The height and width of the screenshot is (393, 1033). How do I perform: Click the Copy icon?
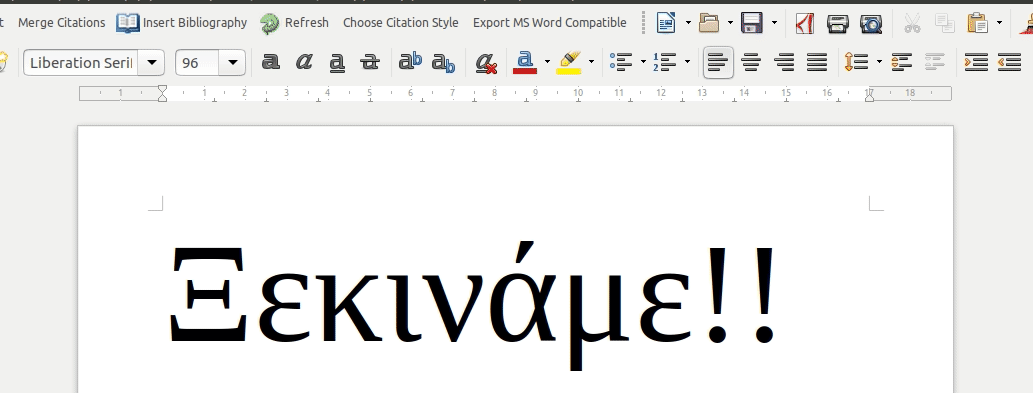point(945,23)
